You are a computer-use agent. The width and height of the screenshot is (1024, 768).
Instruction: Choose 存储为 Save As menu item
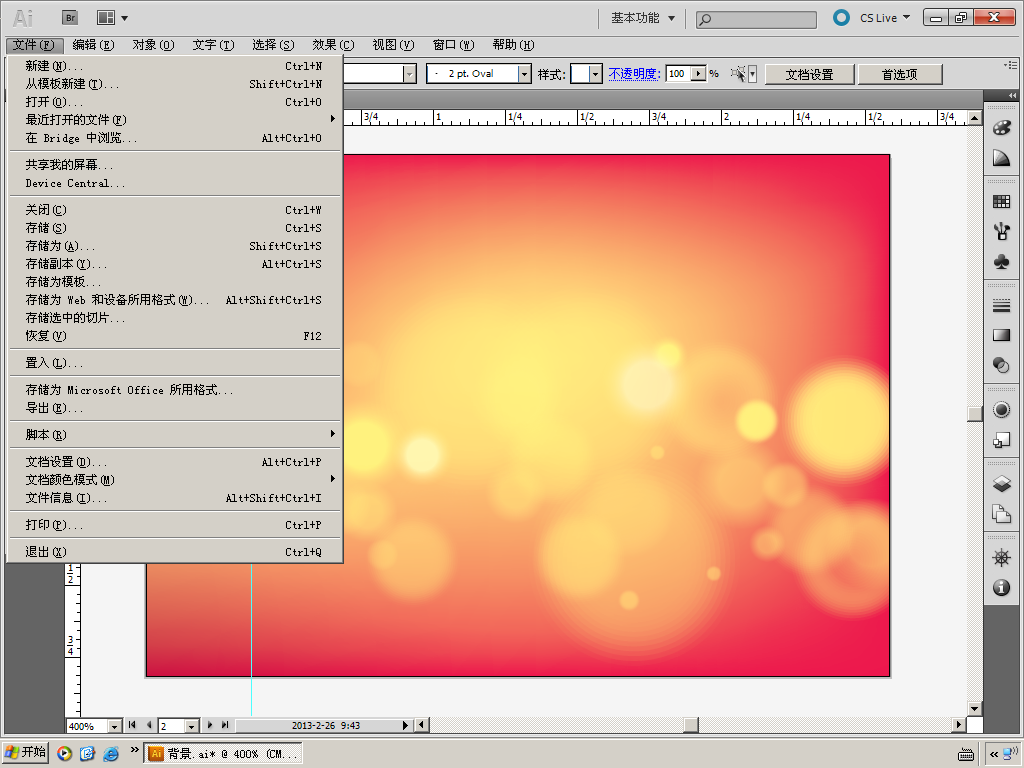coord(174,246)
